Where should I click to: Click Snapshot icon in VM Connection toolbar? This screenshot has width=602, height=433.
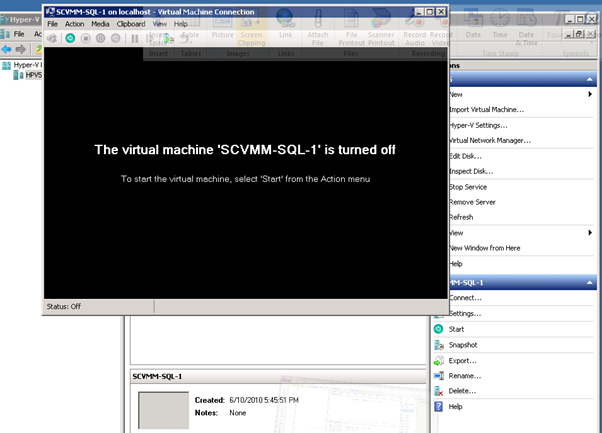pos(167,38)
